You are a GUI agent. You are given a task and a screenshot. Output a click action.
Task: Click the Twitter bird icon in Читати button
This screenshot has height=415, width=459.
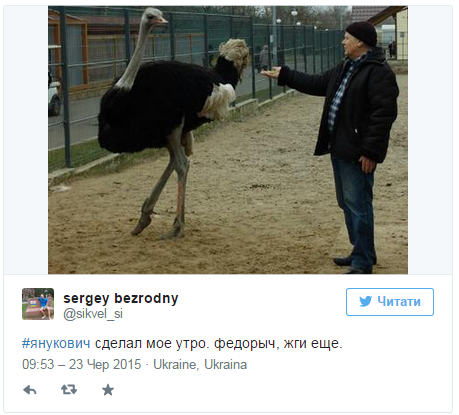[x=365, y=302]
